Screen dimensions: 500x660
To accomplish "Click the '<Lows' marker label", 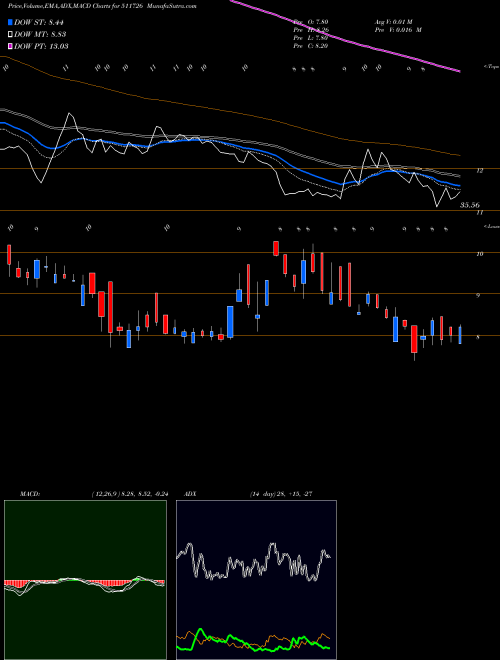I will 491,226.
